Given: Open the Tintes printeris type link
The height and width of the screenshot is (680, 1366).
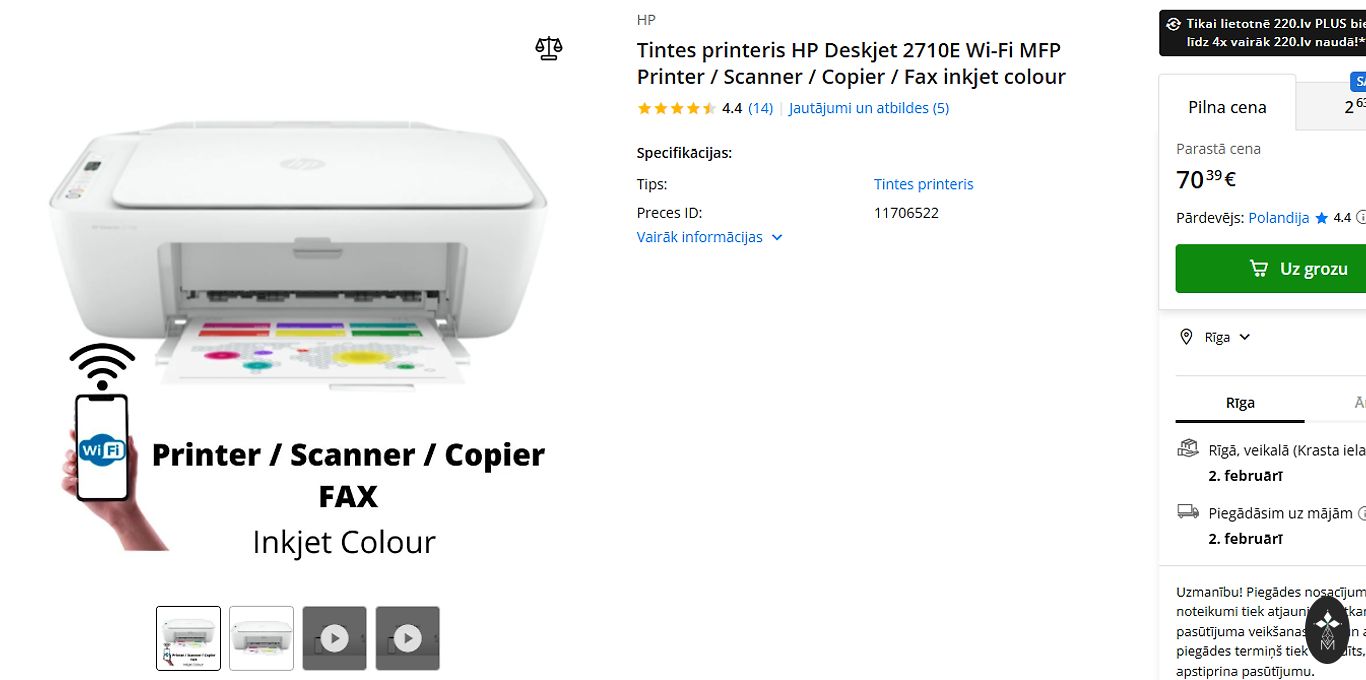Looking at the screenshot, I should (923, 184).
